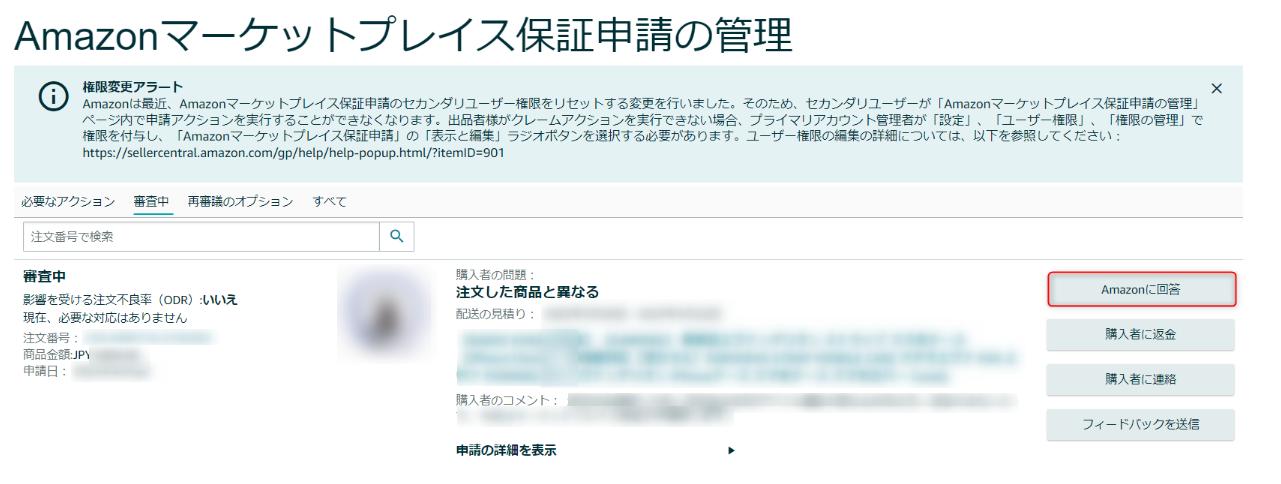The height and width of the screenshot is (484, 1281).
Task: Click the search magnifier icon button
Action: (x=397, y=237)
